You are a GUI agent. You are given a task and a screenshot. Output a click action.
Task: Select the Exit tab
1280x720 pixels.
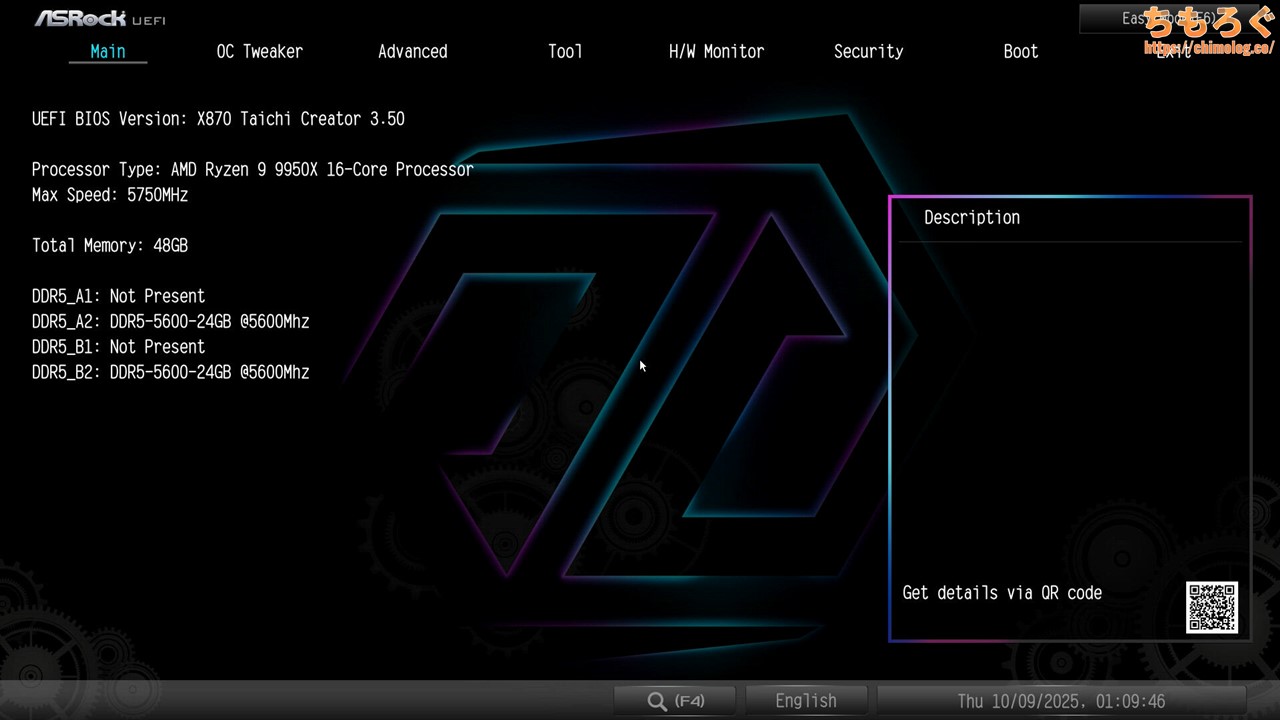click(x=1173, y=52)
